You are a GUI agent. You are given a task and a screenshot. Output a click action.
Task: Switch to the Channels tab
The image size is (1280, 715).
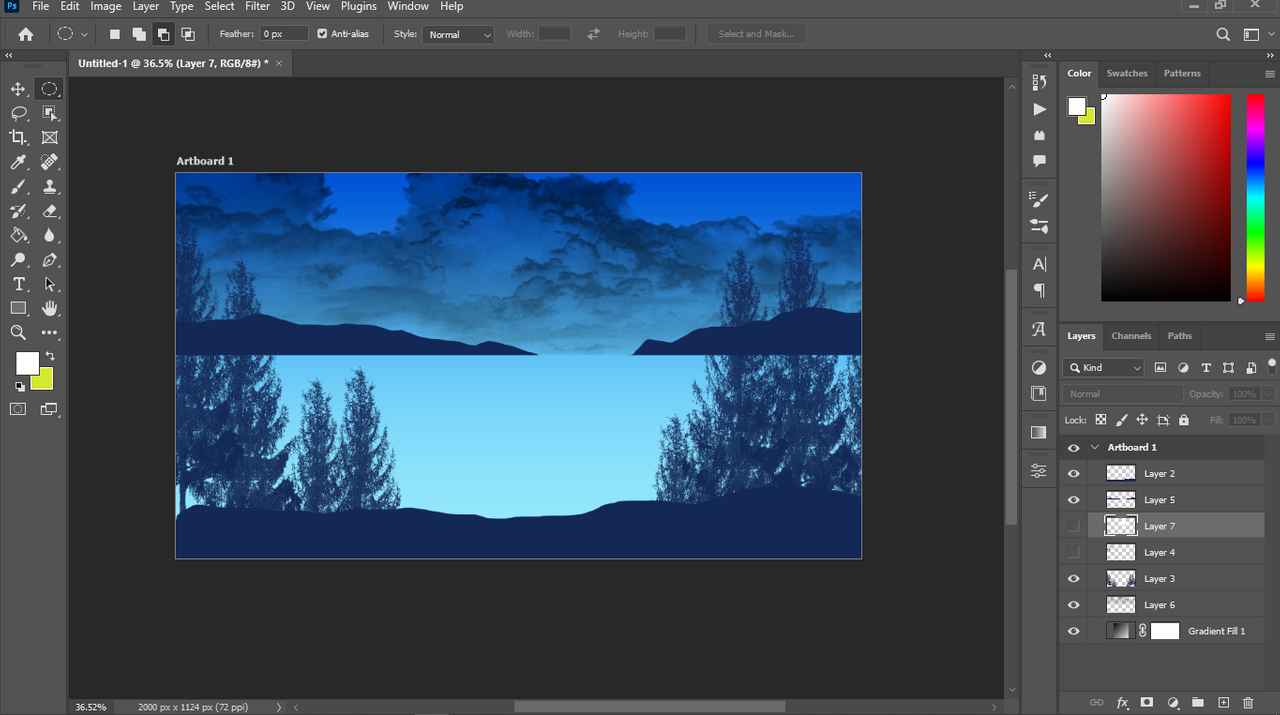point(1131,336)
